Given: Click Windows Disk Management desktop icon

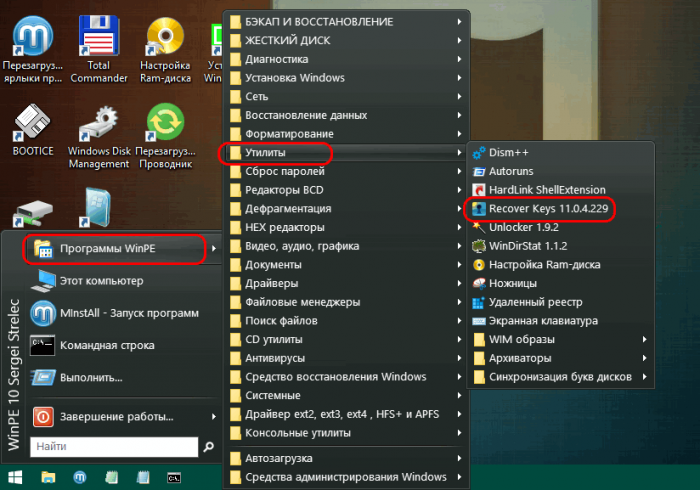Looking at the screenshot, I should (99, 137).
